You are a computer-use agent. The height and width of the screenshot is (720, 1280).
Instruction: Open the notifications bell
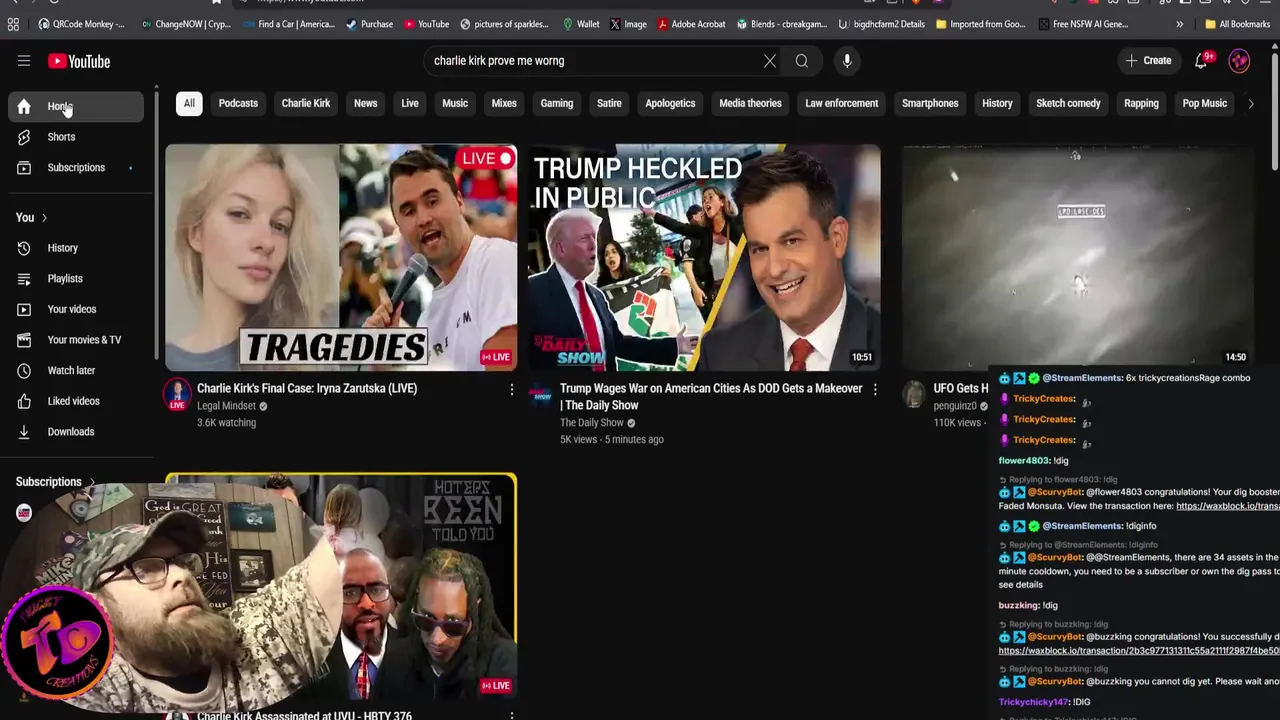pyautogui.click(x=1202, y=61)
